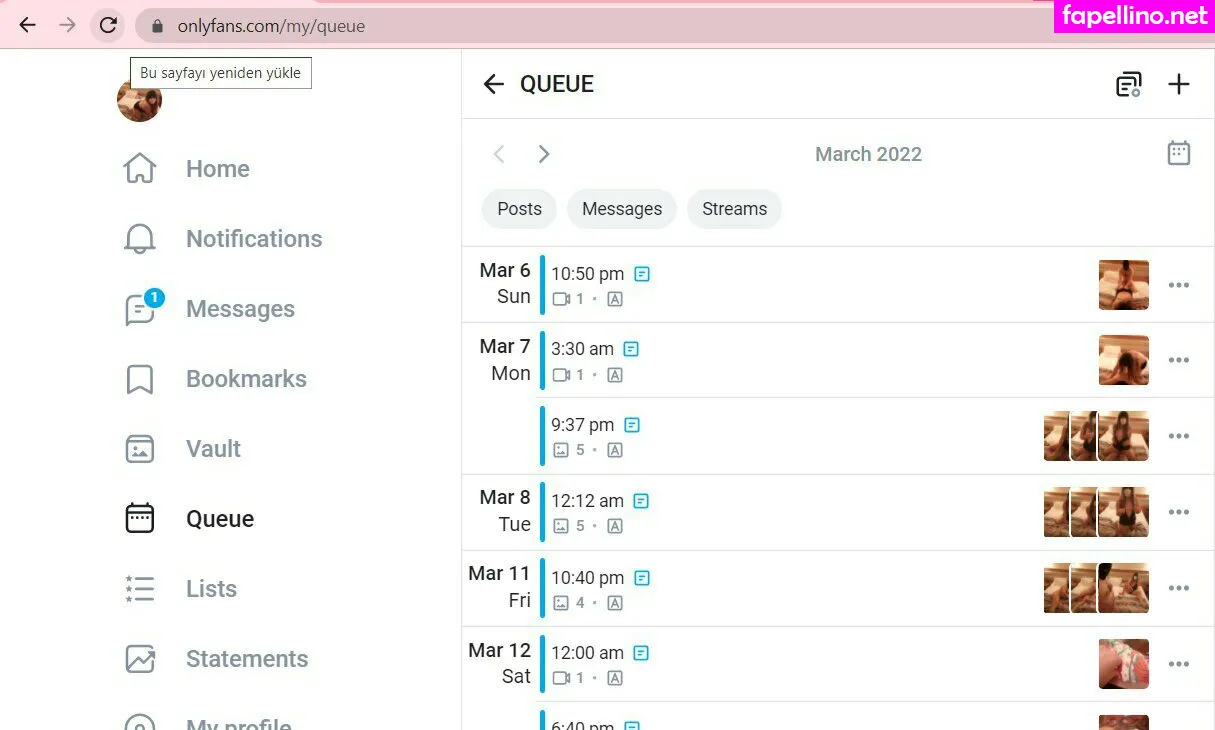This screenshot has width=1215, height=730.
Task: Filter queue by Streams
Action: (734, 209)
